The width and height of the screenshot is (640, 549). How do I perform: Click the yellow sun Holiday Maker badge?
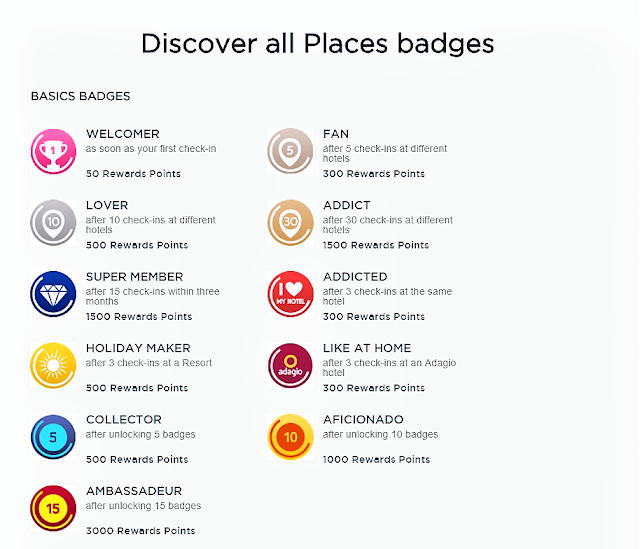[x=54, y=365]
